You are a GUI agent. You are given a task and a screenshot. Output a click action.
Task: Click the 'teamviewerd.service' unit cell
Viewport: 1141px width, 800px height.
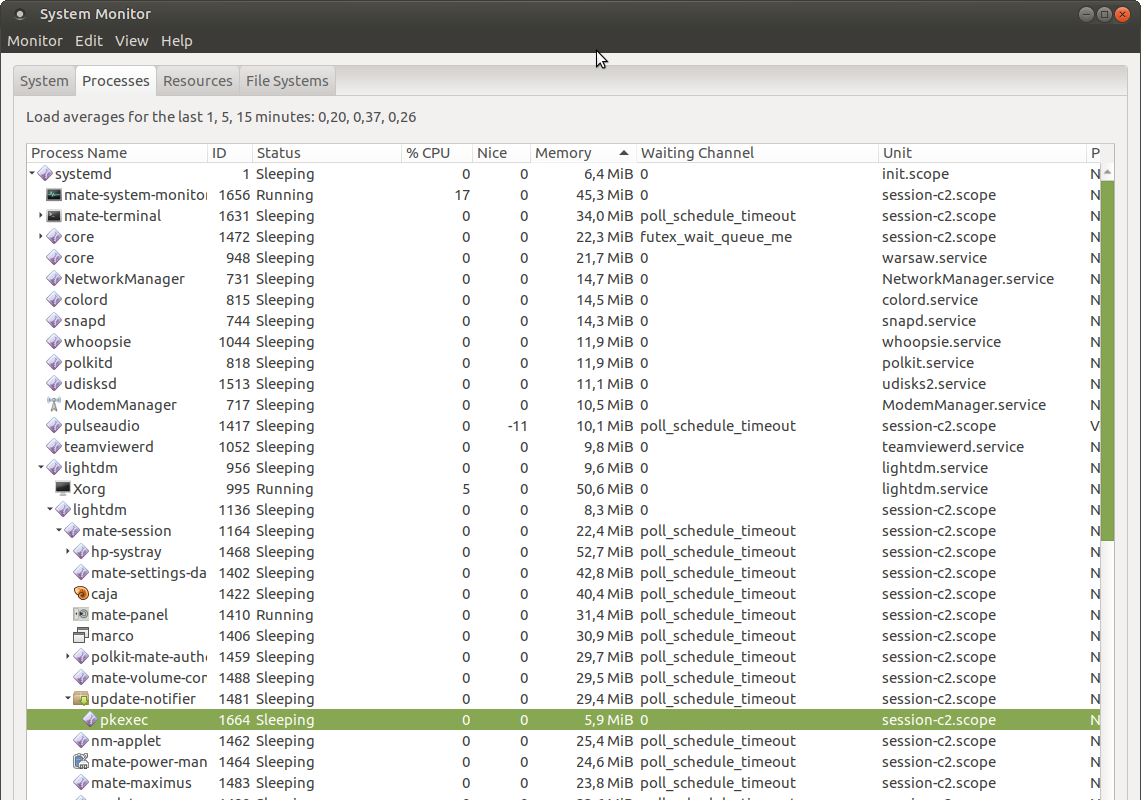click(953, 447)
